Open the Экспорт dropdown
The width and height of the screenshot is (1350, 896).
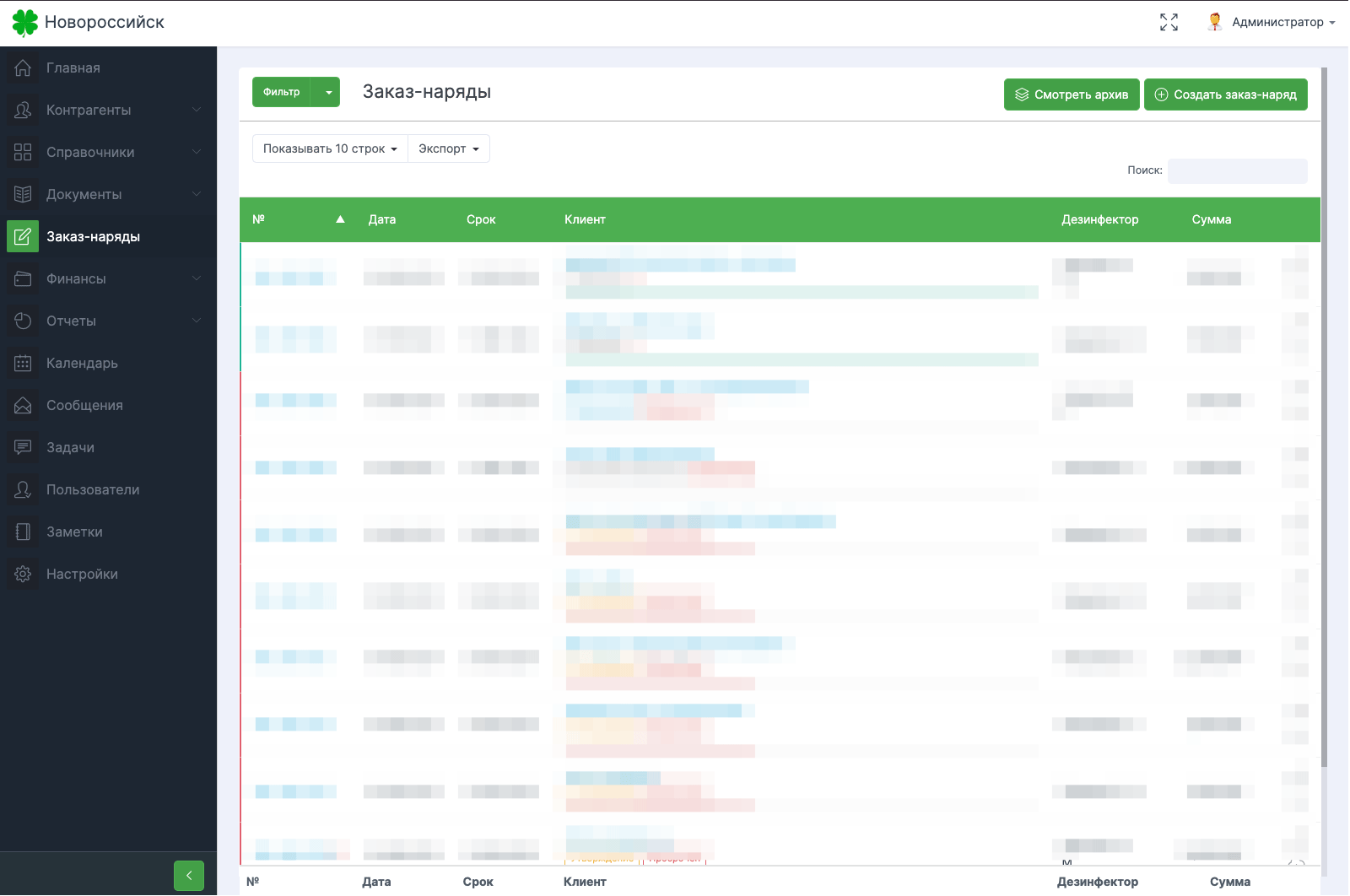(x=449, y=148)
